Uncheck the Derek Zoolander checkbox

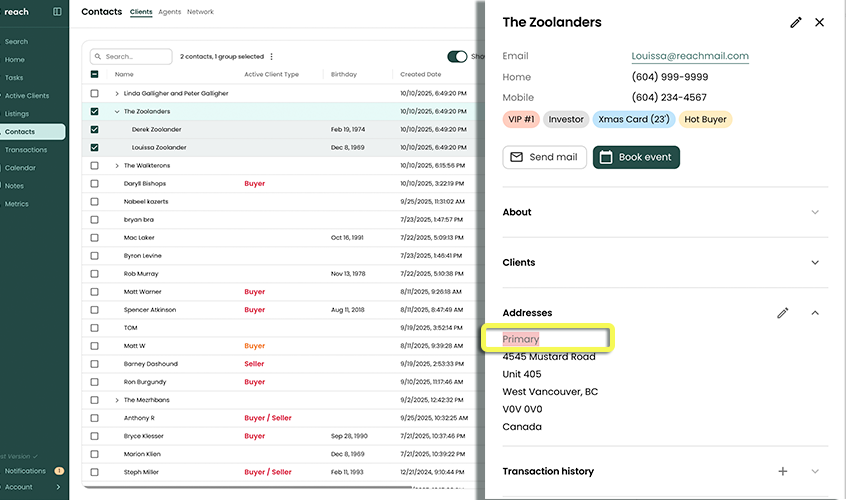point(95,129)
